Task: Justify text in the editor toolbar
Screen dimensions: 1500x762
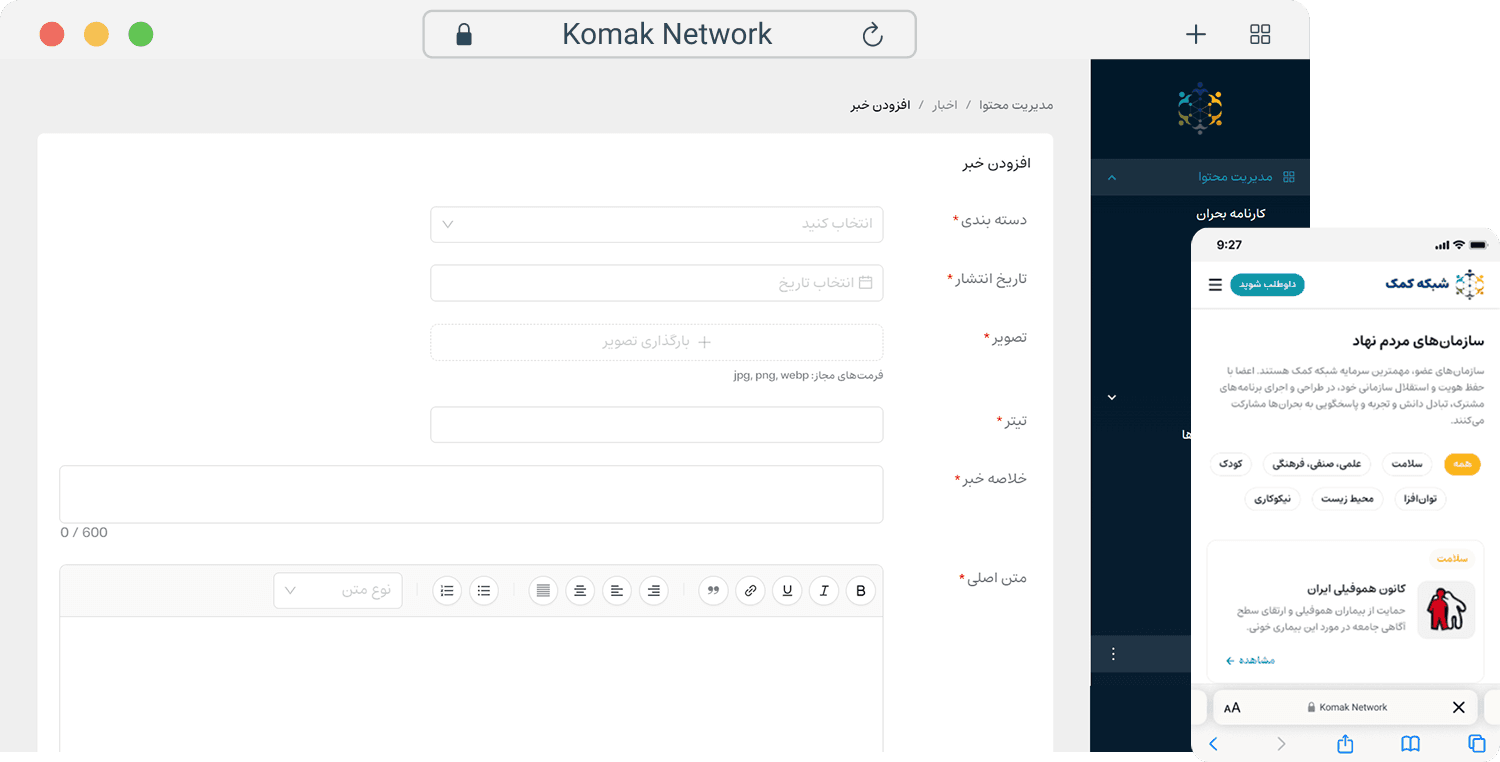Action: [x=543, y=591]
